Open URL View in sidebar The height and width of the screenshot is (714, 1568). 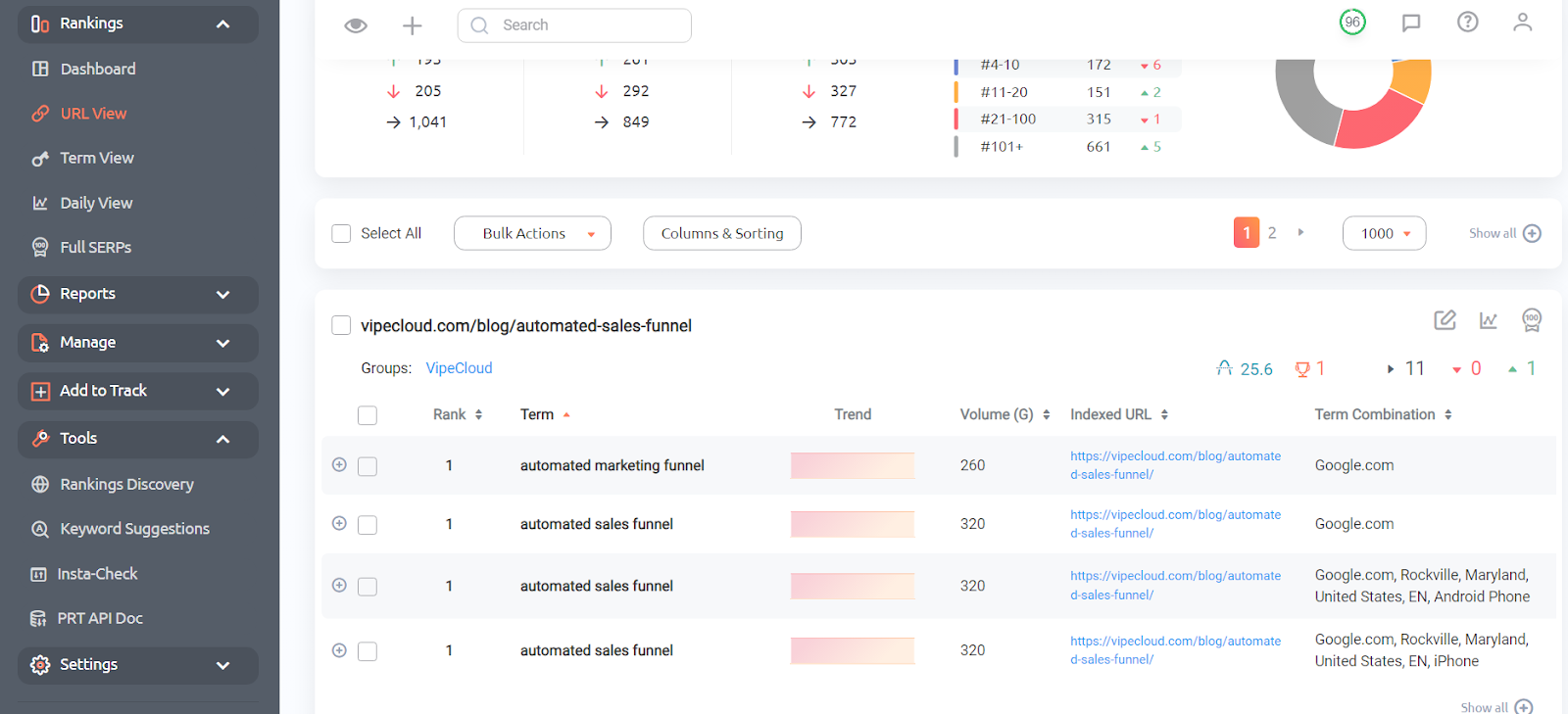(x=93, y=114)
